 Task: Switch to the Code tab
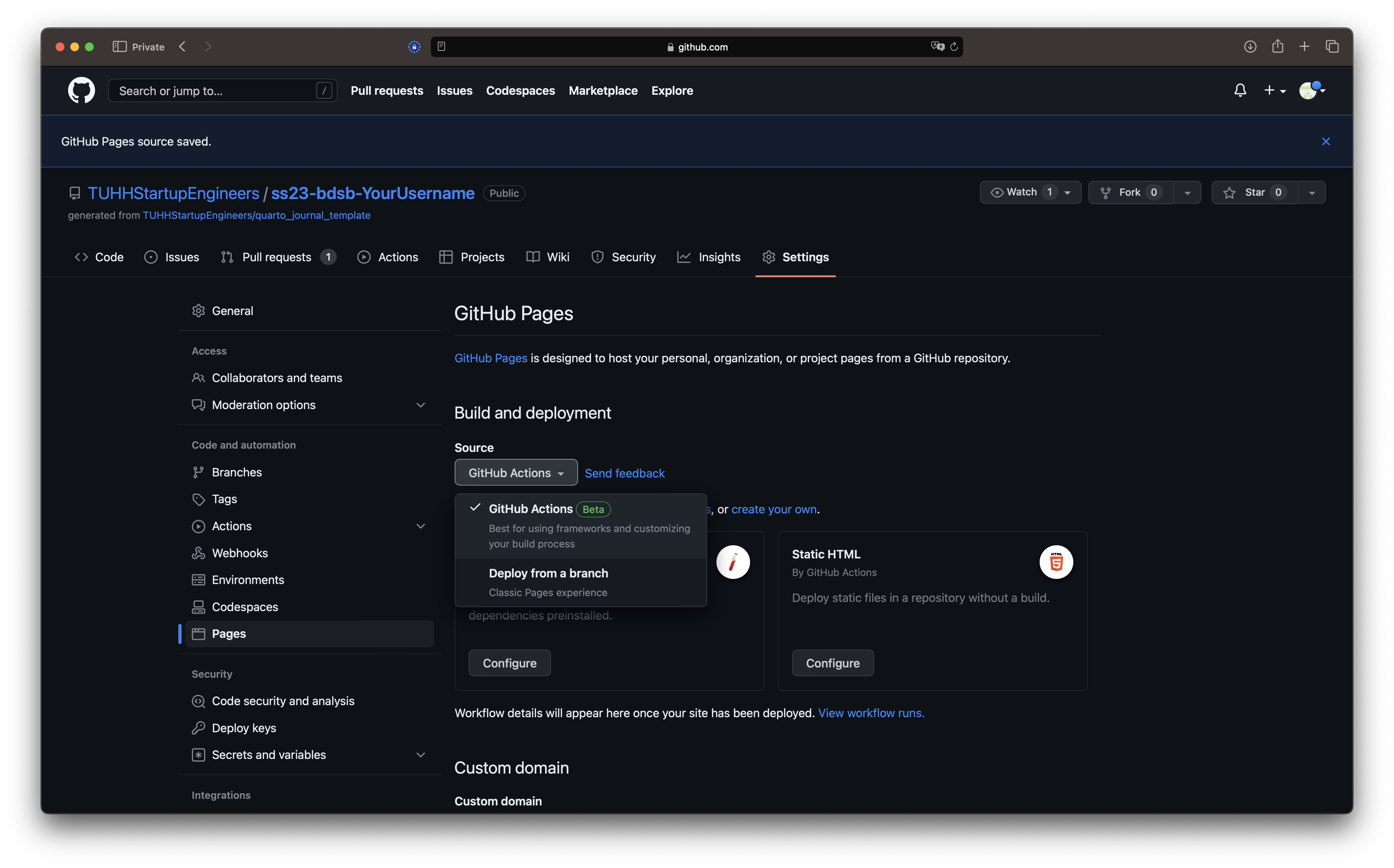click(x=99, y=257)
